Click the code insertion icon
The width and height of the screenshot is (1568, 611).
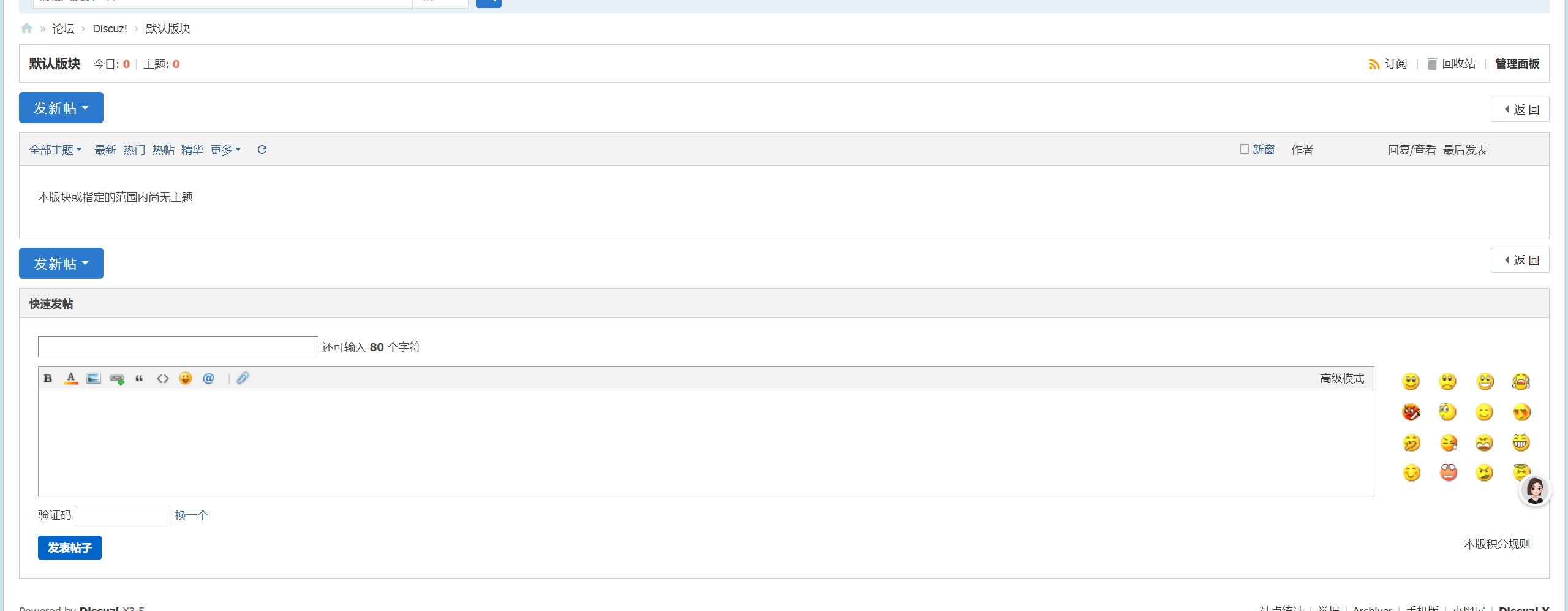tap(162, 379)
